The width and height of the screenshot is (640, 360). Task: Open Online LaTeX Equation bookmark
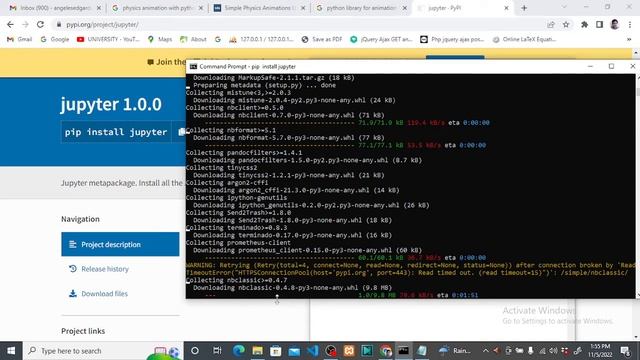[524, 39]
